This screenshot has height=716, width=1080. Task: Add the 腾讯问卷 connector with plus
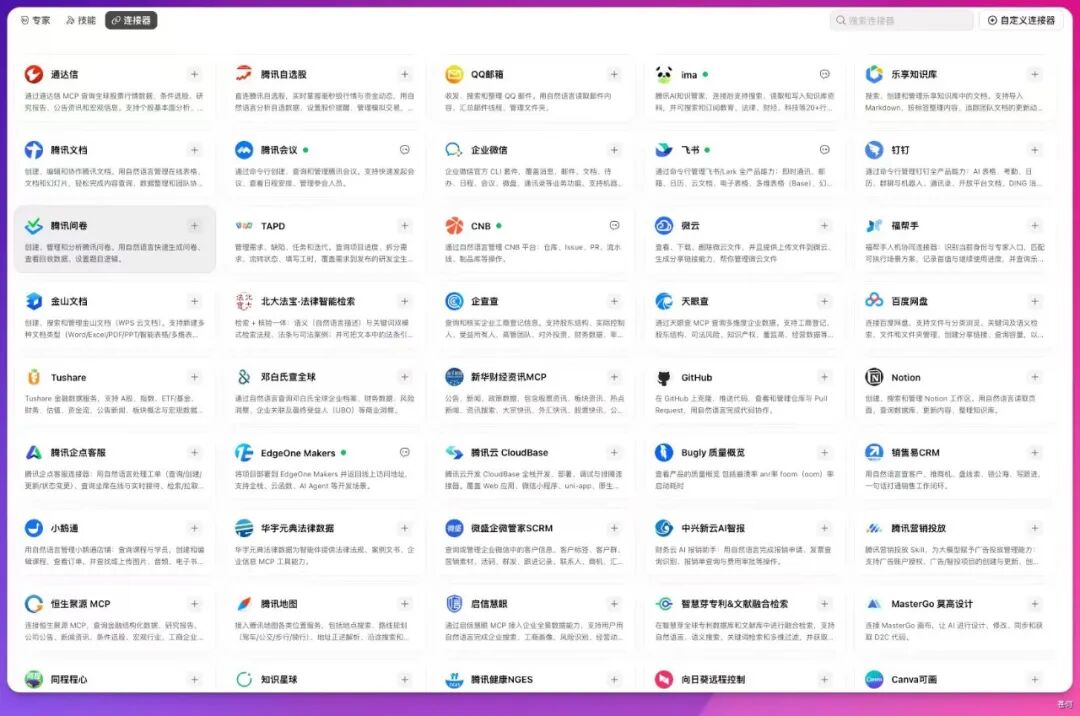click(x=194, y=226)
